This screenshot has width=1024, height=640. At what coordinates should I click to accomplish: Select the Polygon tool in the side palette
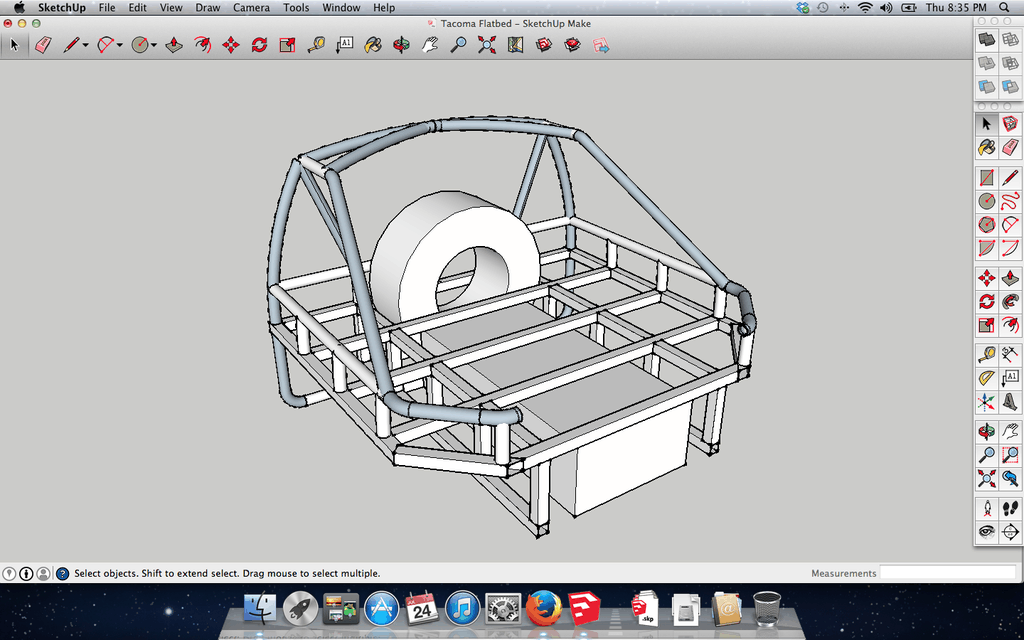[987, 225]
